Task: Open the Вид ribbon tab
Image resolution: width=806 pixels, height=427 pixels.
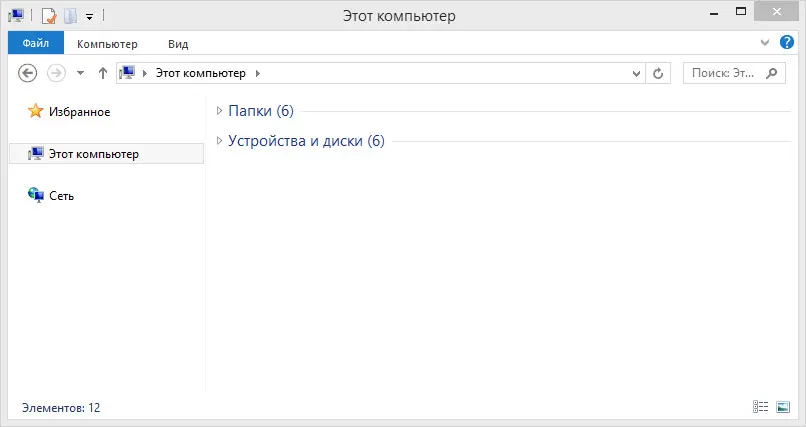Action: click(178, 44)
